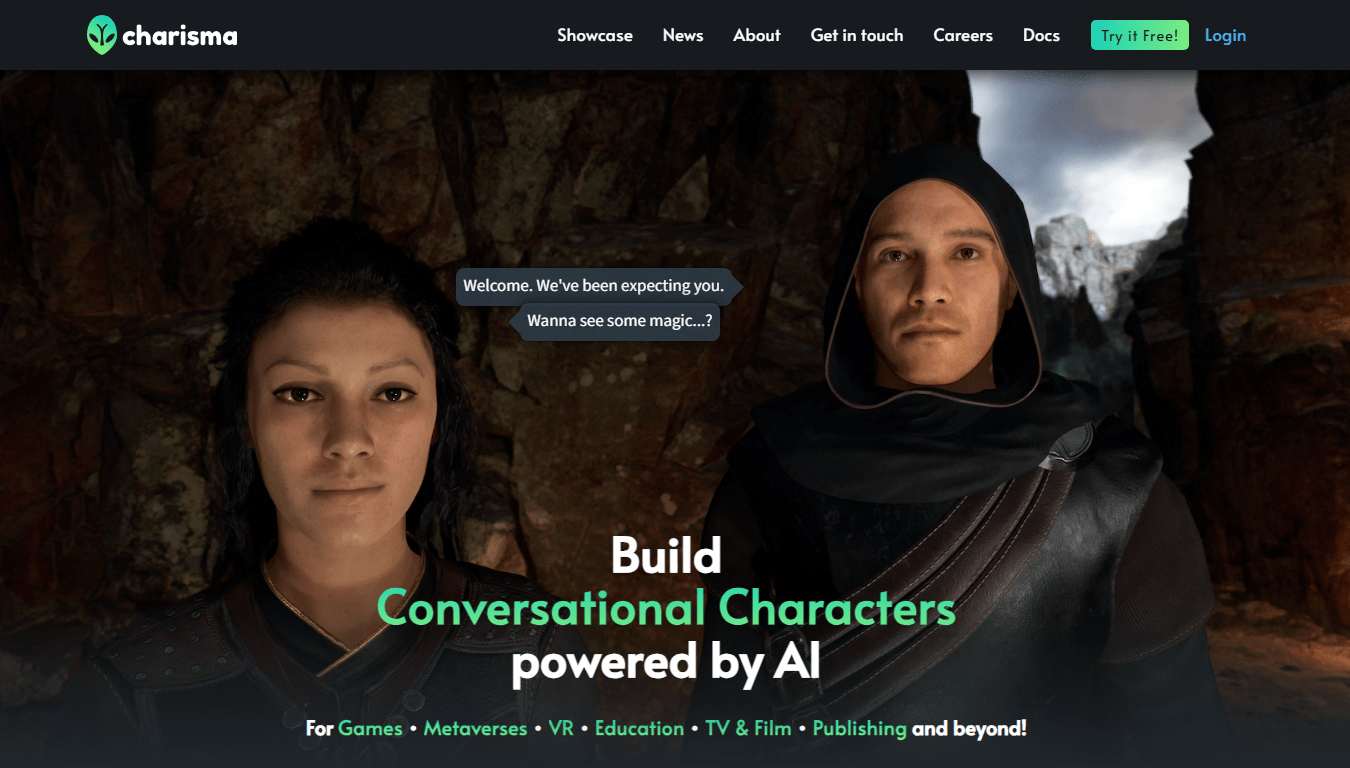
Task: Click the Education category text
Action: click(x=639, y=728)
